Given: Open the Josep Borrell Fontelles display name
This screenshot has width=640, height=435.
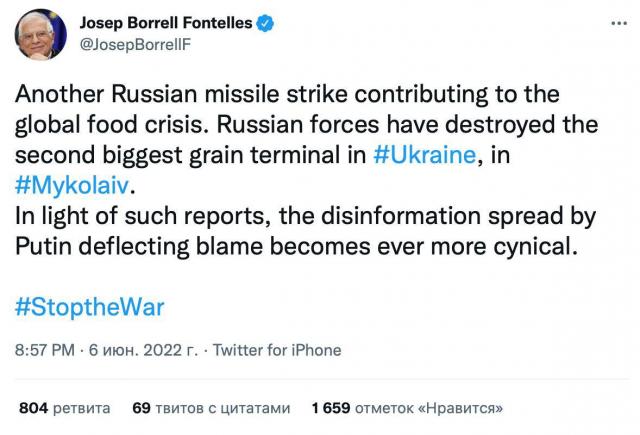Looking at the screenshot, I should click(164, 22).
